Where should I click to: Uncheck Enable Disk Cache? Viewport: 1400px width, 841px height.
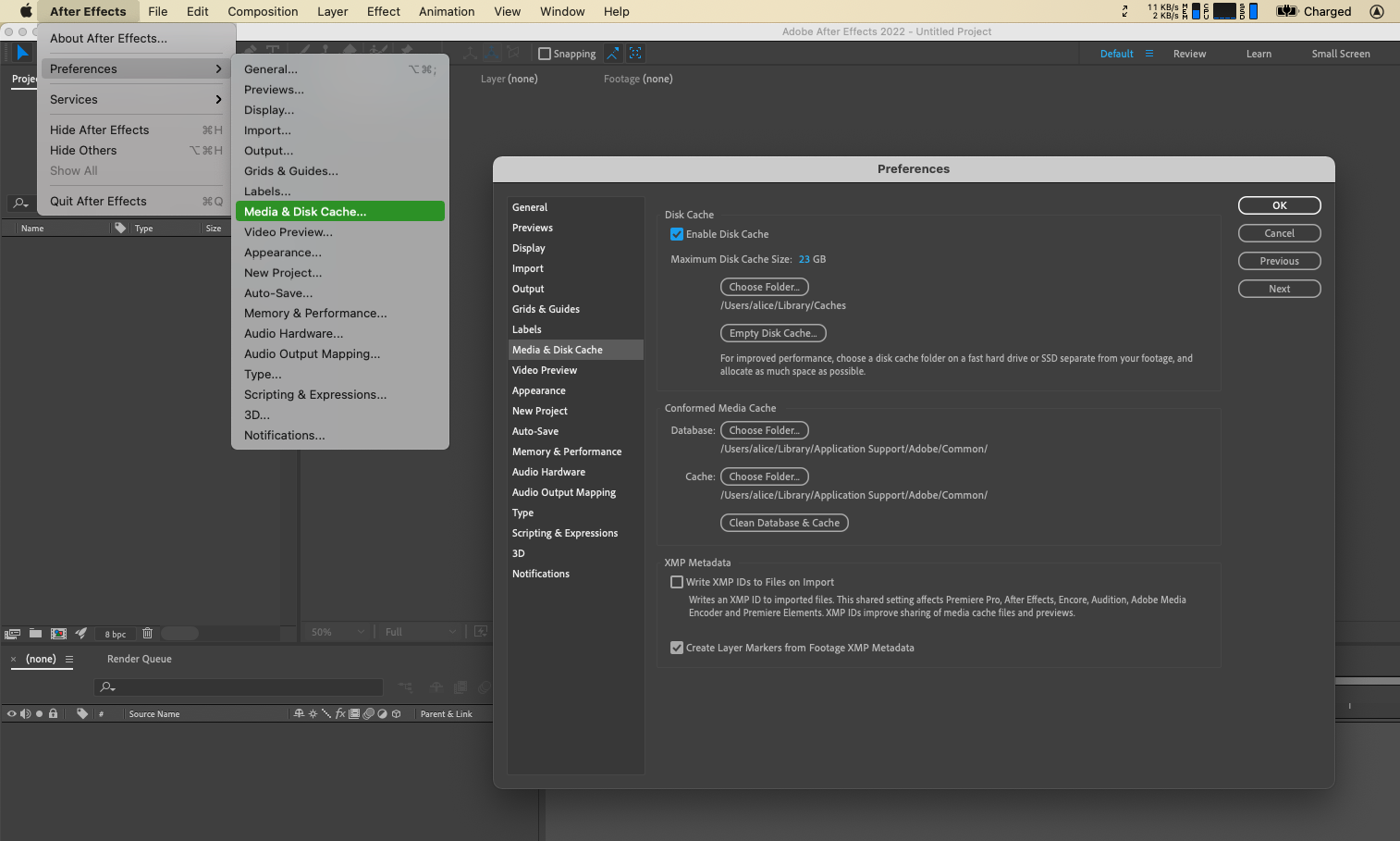[677, 234]
